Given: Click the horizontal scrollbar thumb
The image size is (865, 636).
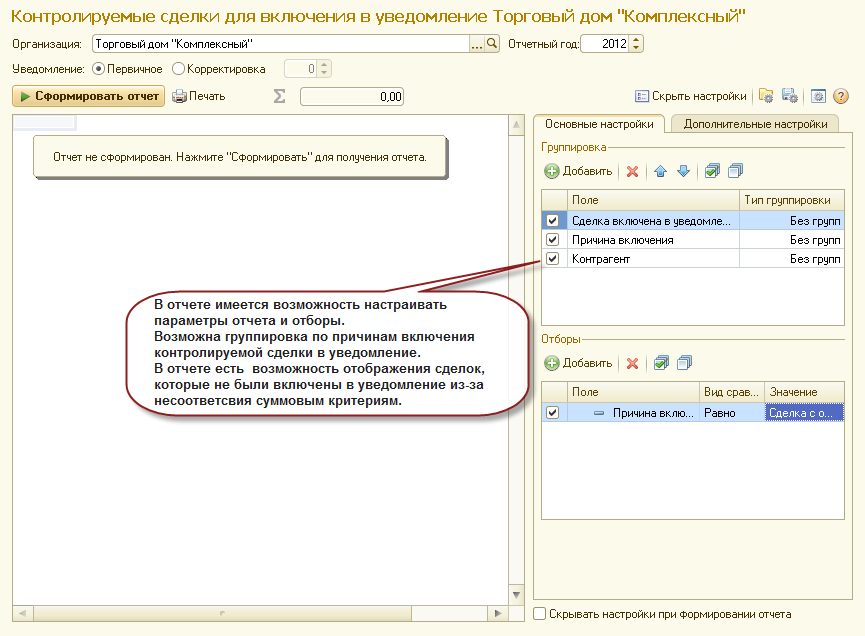Looking at the screenshot, I should (222, 613).
